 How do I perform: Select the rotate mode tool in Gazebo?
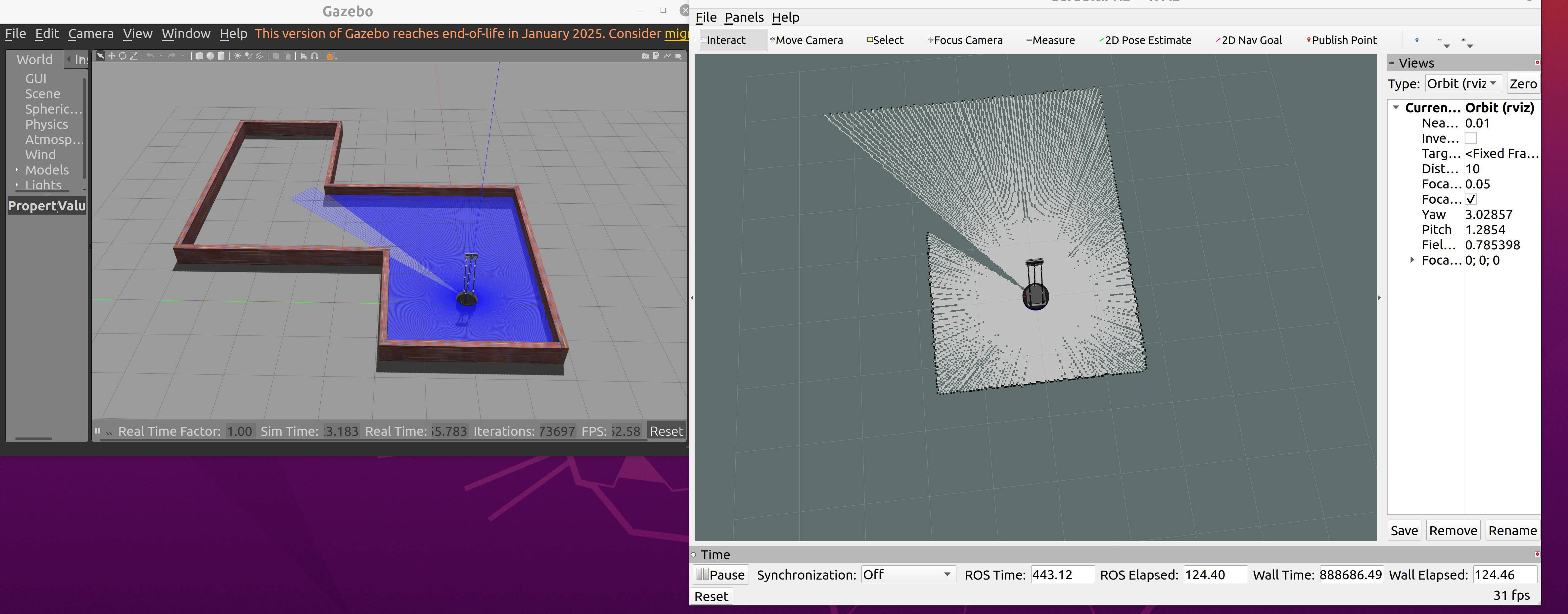point(122,56)
